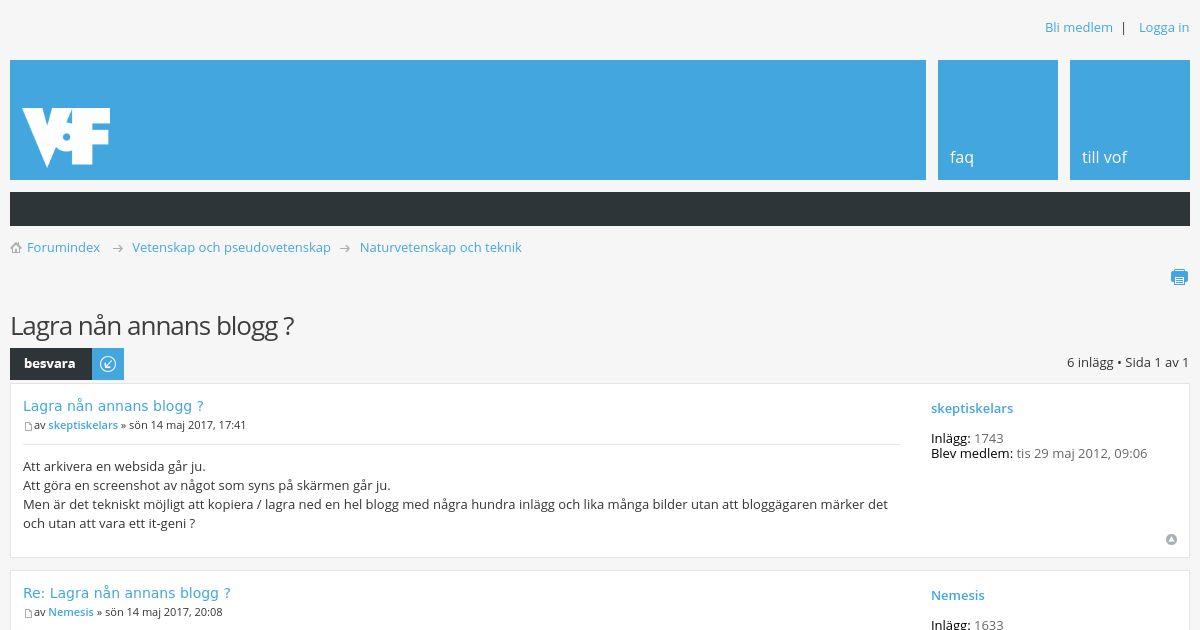Click text "tis 29 maj 2012, 09:06"
The image size is (1200, 630).
click(x=1082, y=453)
